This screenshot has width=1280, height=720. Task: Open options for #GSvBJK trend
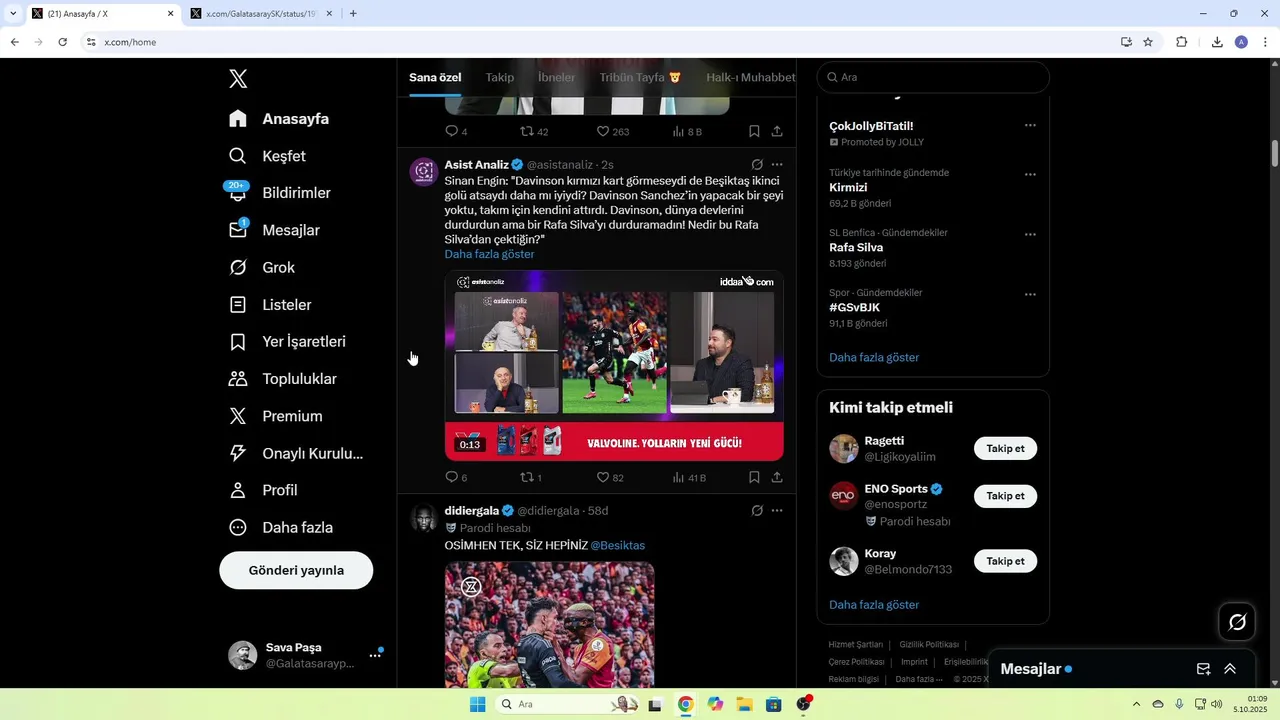tap(1030, 294)
